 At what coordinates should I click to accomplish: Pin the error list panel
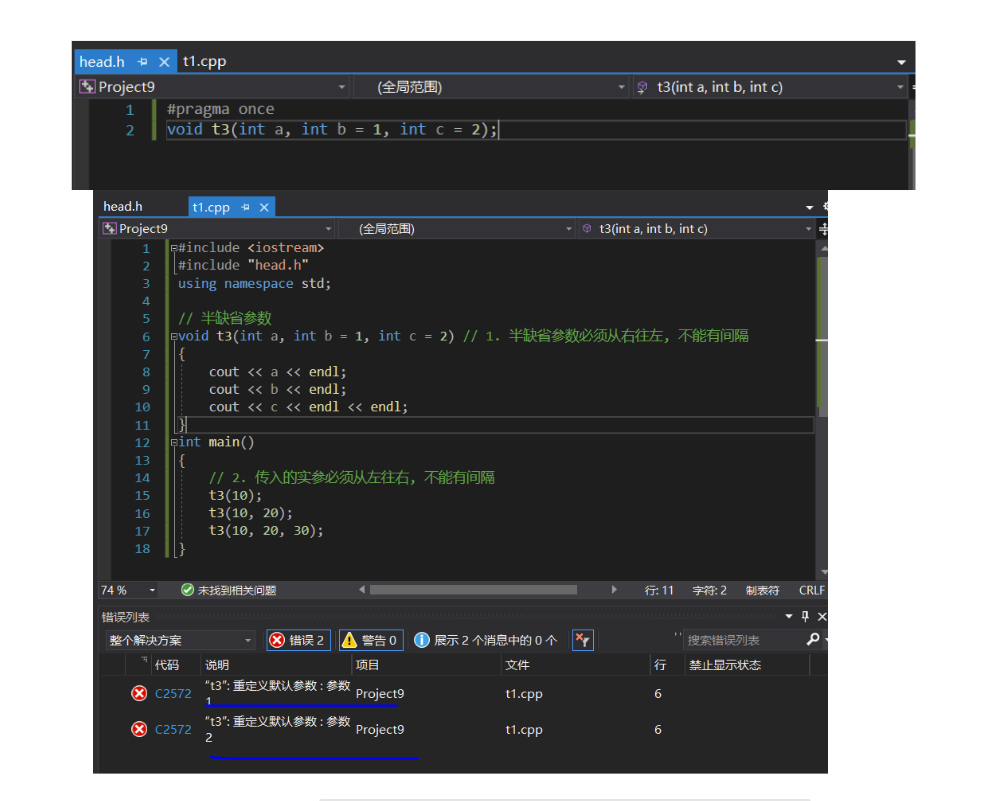805,616
